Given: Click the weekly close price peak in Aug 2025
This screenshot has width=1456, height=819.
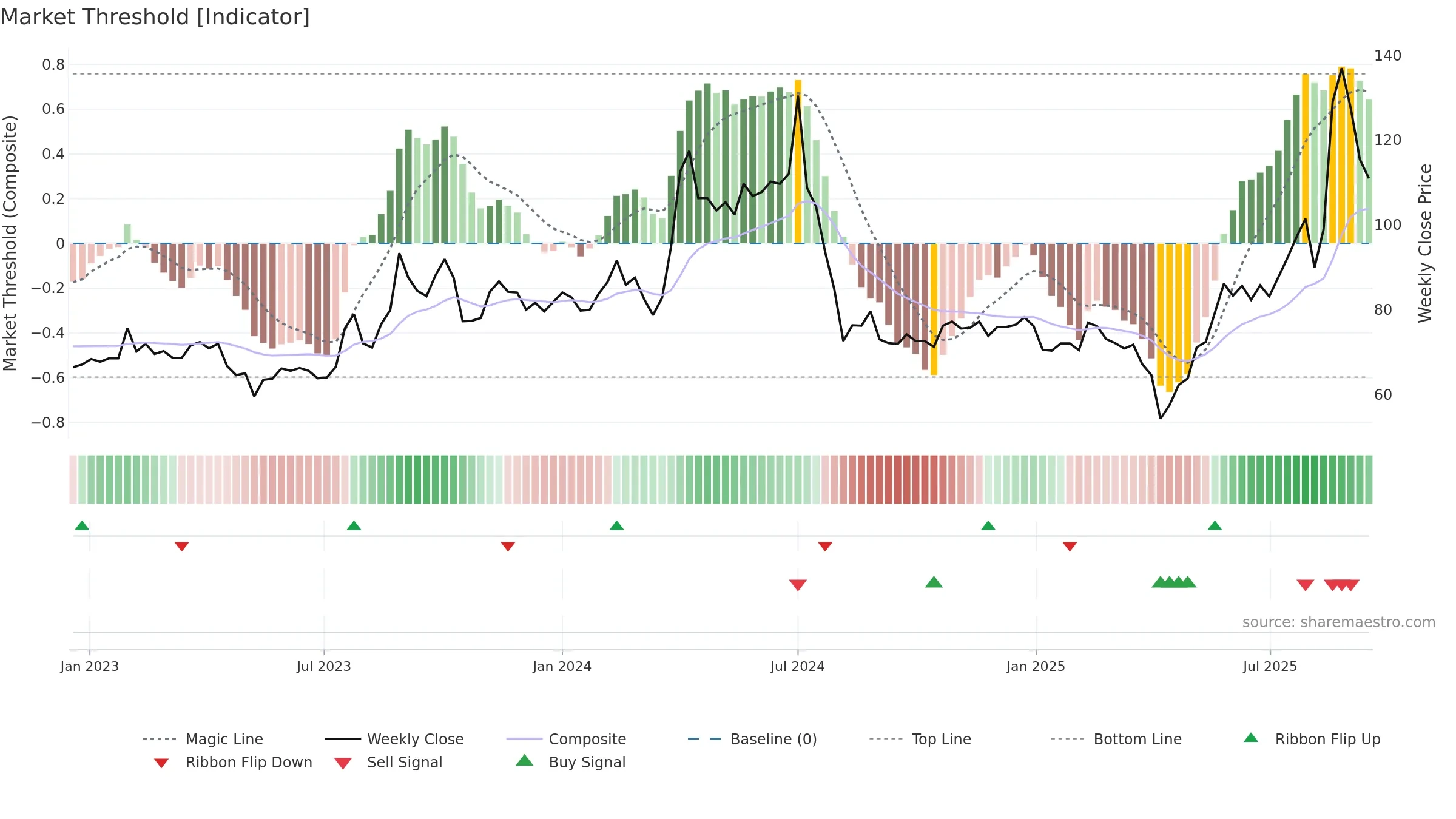Looking at the screenshot, I should 1342,68.
